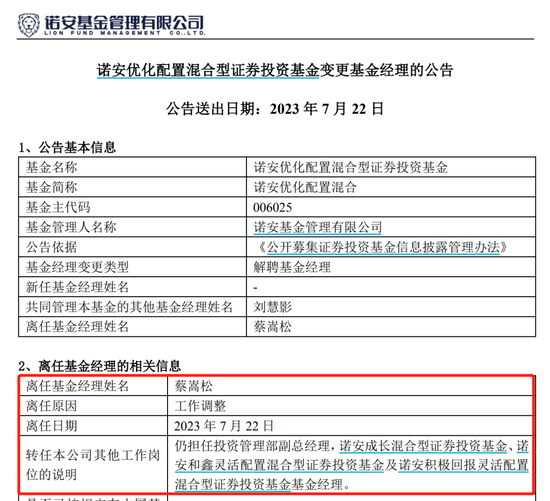Click 蔡嵩松 in the basic information table
This screenshot has height=501, width=550.
(x=273, y=327)
